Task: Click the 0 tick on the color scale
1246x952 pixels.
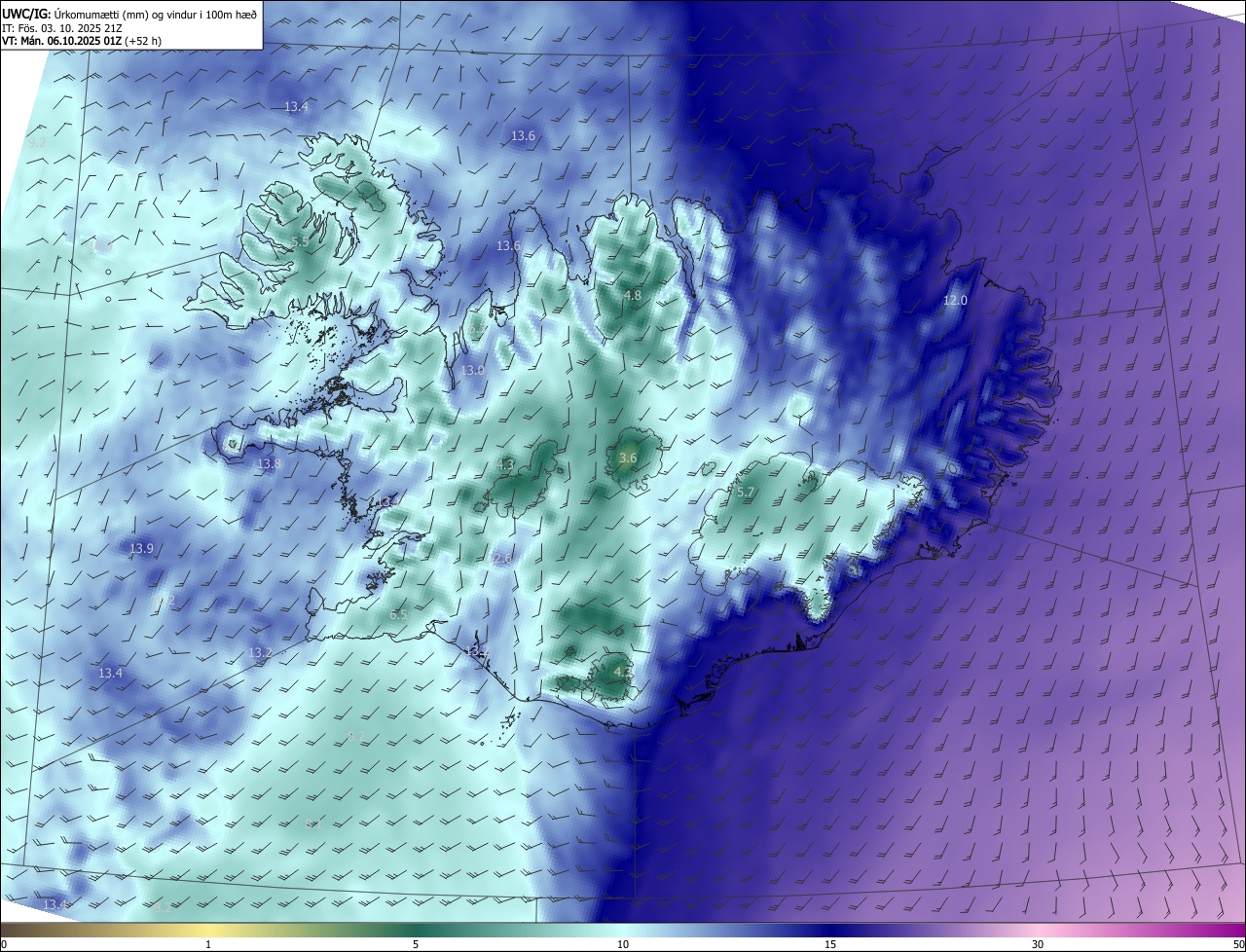Action: click(x=4, y=944)
